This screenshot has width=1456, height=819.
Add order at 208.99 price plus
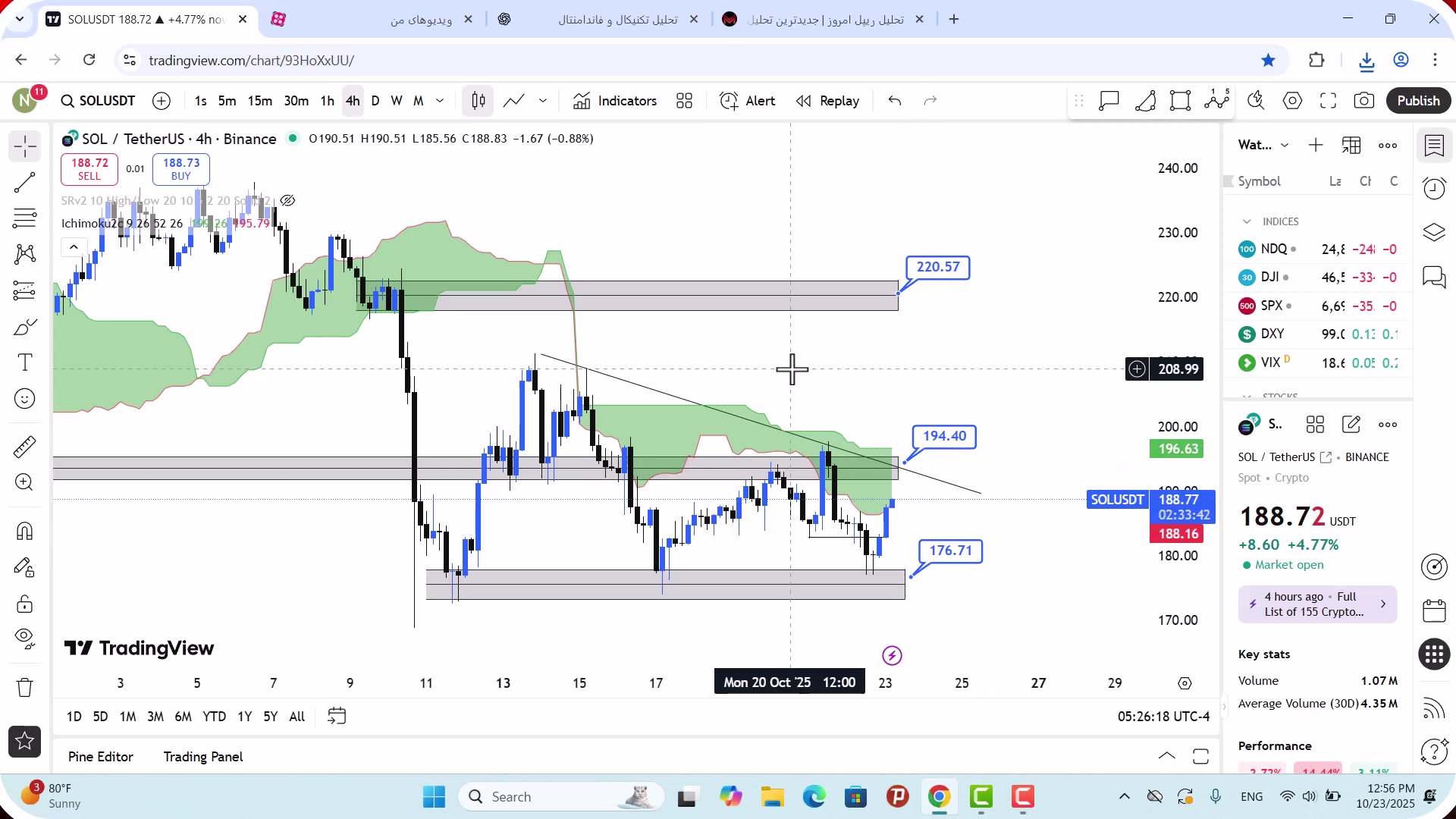pyautogui.click(x=1137, y=369)
